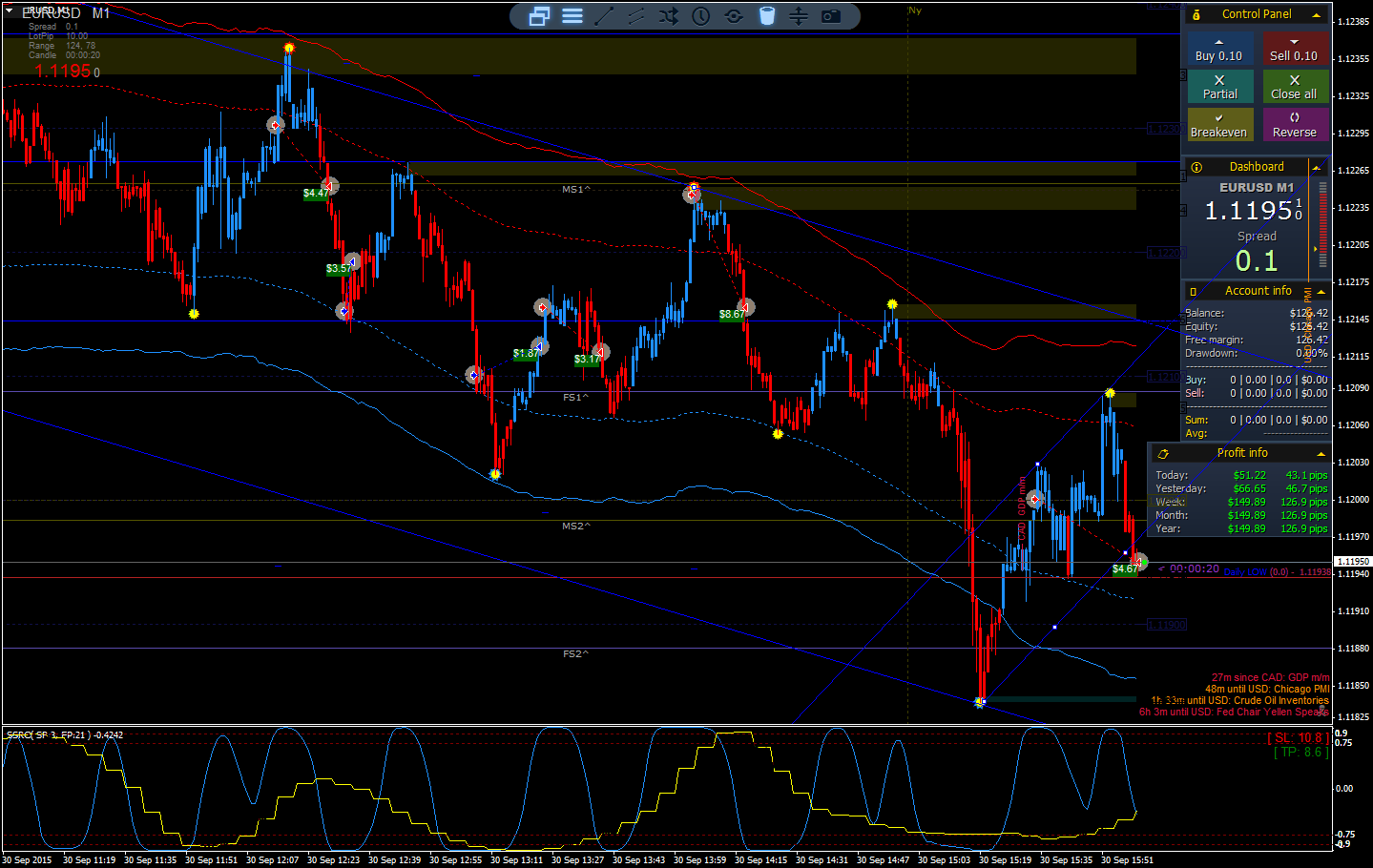The height and width of the screenshot is (868, 1373).
Task: Click the Partial close button
Action: pyautogui.click(x=1219, y=87)
